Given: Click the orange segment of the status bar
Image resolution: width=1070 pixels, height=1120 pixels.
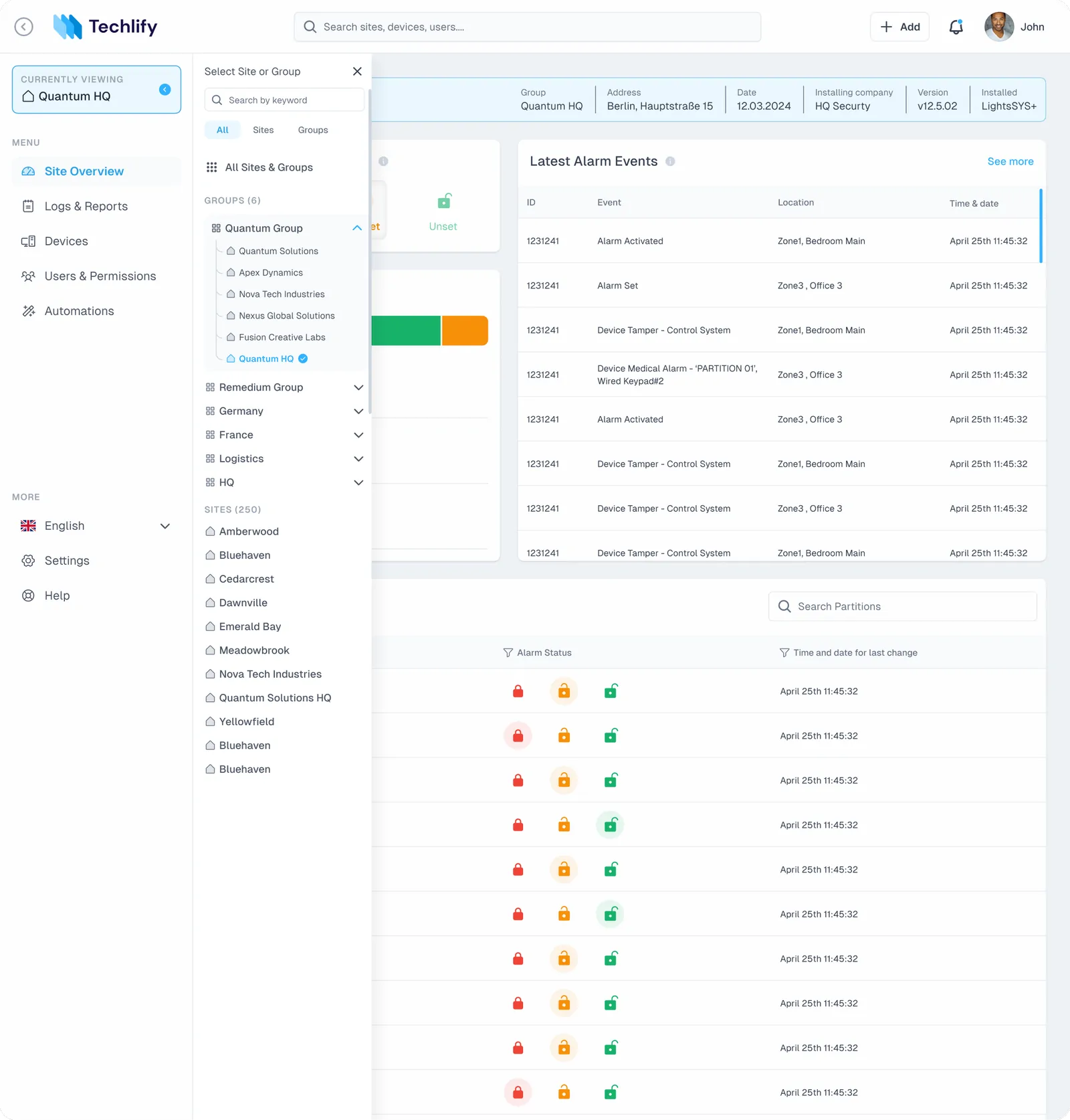Looking at the screenshot, I should coord(465,331).
